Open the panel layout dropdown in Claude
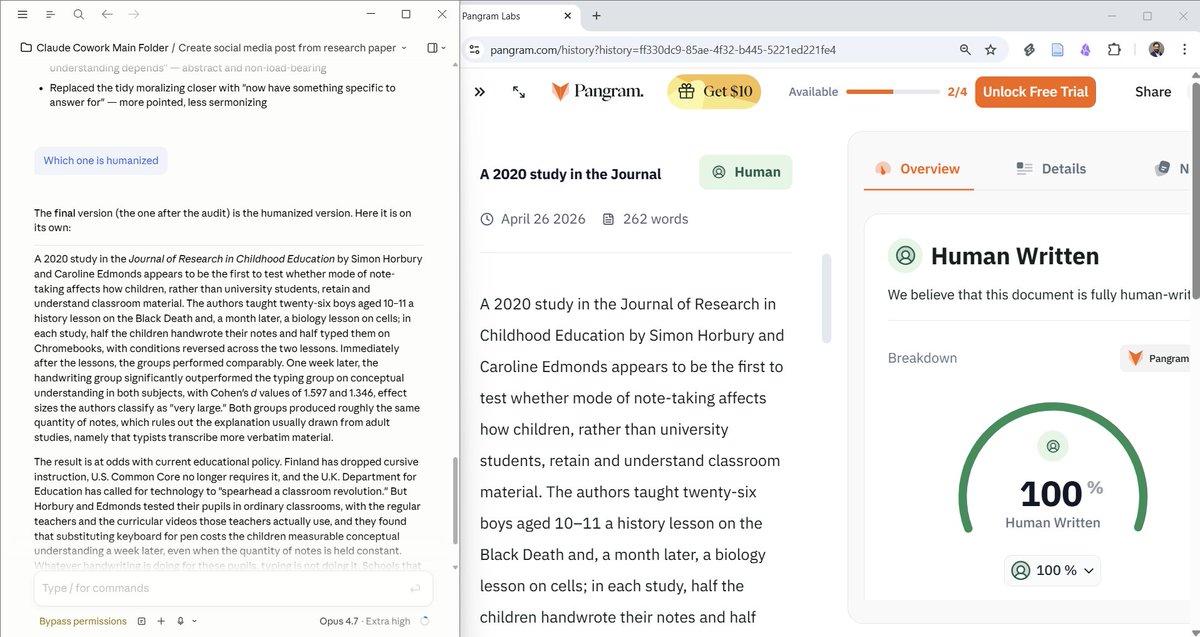The width and height of the screenshot is (1200, 637). (x=437, y=48)
